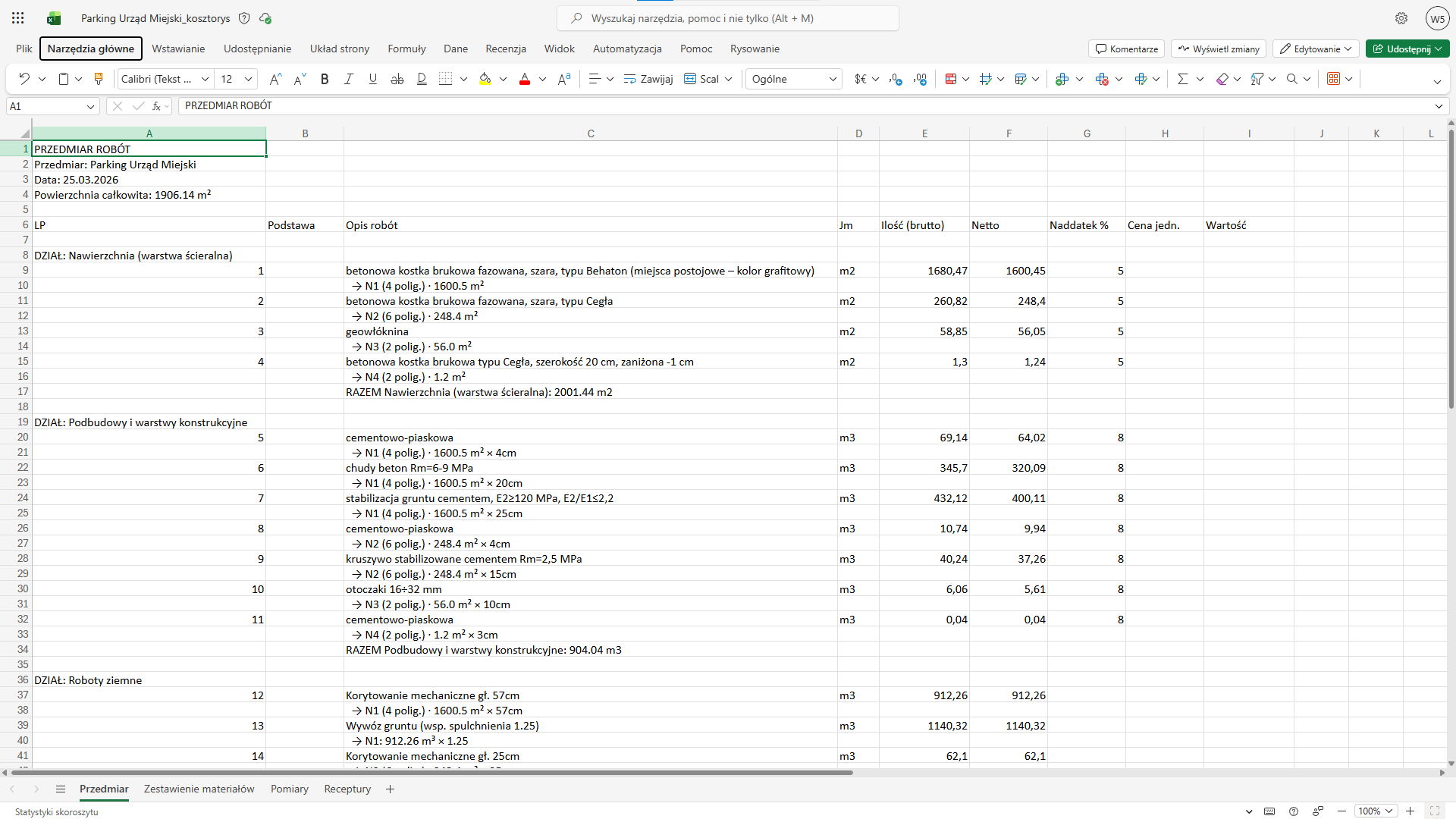The height and width of the screenshot is (819, 1456).
Task: Click the green Udostępnij button
Action: 1401,49
